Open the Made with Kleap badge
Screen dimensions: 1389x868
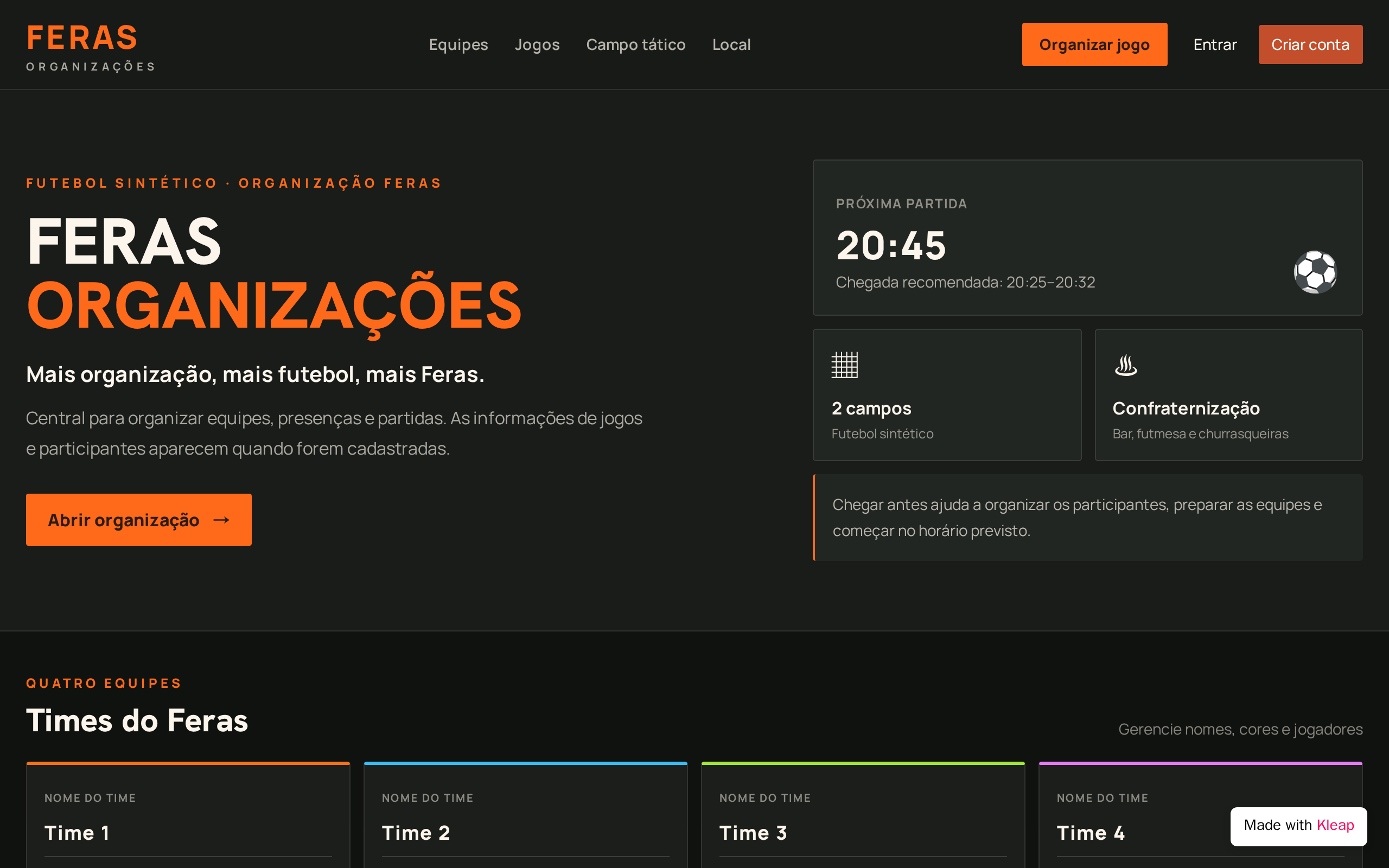pyautogui.click(x=1298, y=826)
